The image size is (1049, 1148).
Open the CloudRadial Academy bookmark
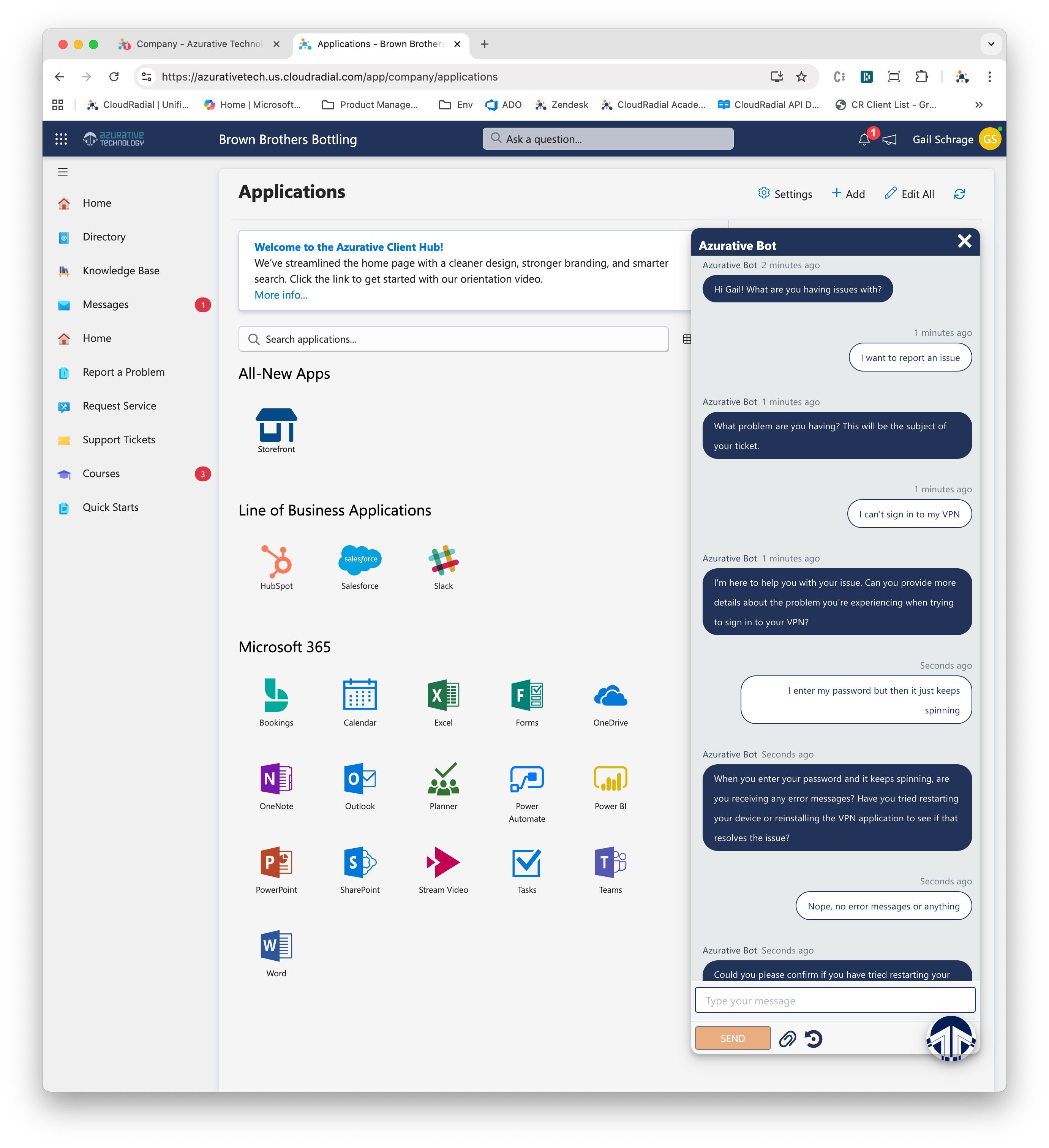tap(653, 105)
